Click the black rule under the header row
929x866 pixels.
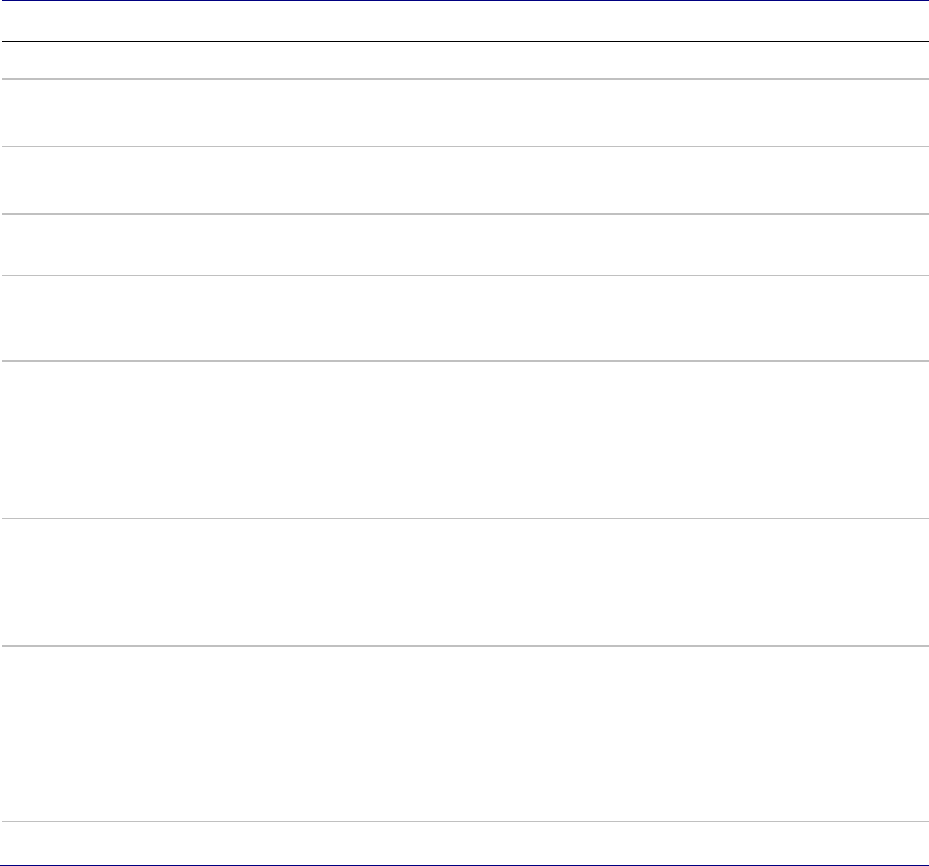[x=464, y=41]
